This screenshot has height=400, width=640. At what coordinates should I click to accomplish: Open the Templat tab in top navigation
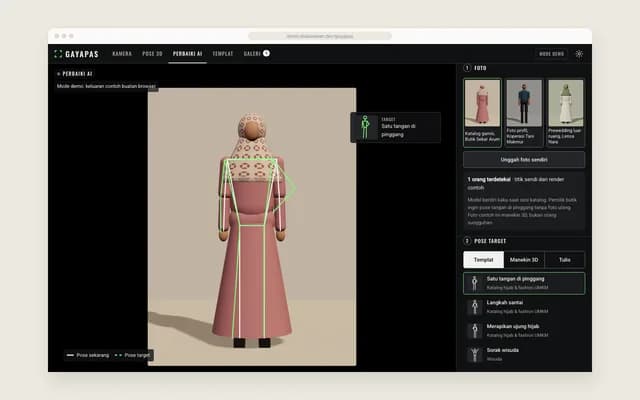coord(223,53)
